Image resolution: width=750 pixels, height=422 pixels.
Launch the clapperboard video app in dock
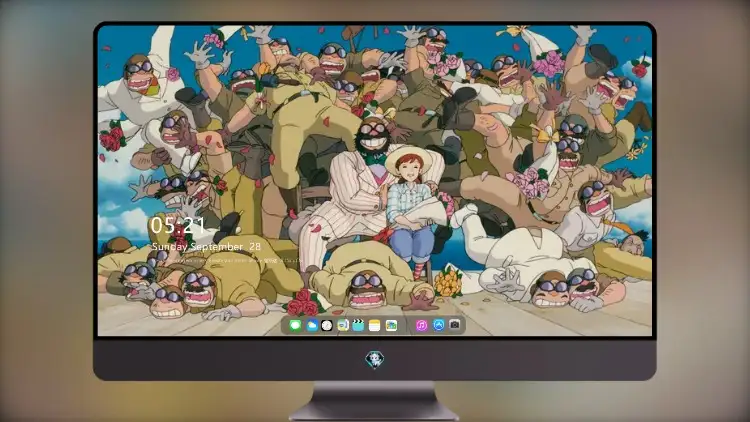click(x=358, y=325)
